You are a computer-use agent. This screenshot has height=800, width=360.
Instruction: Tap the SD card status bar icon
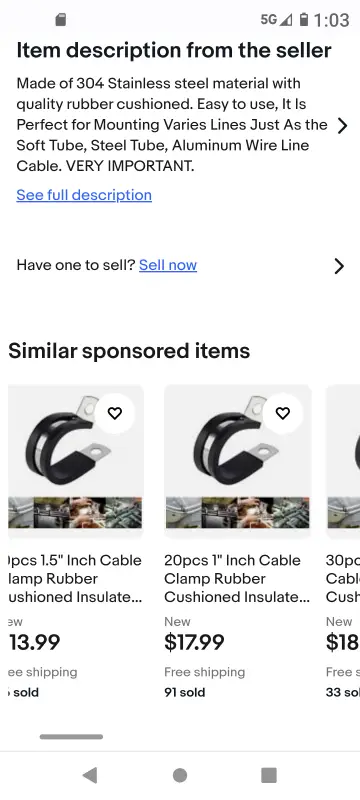[61, 20]
